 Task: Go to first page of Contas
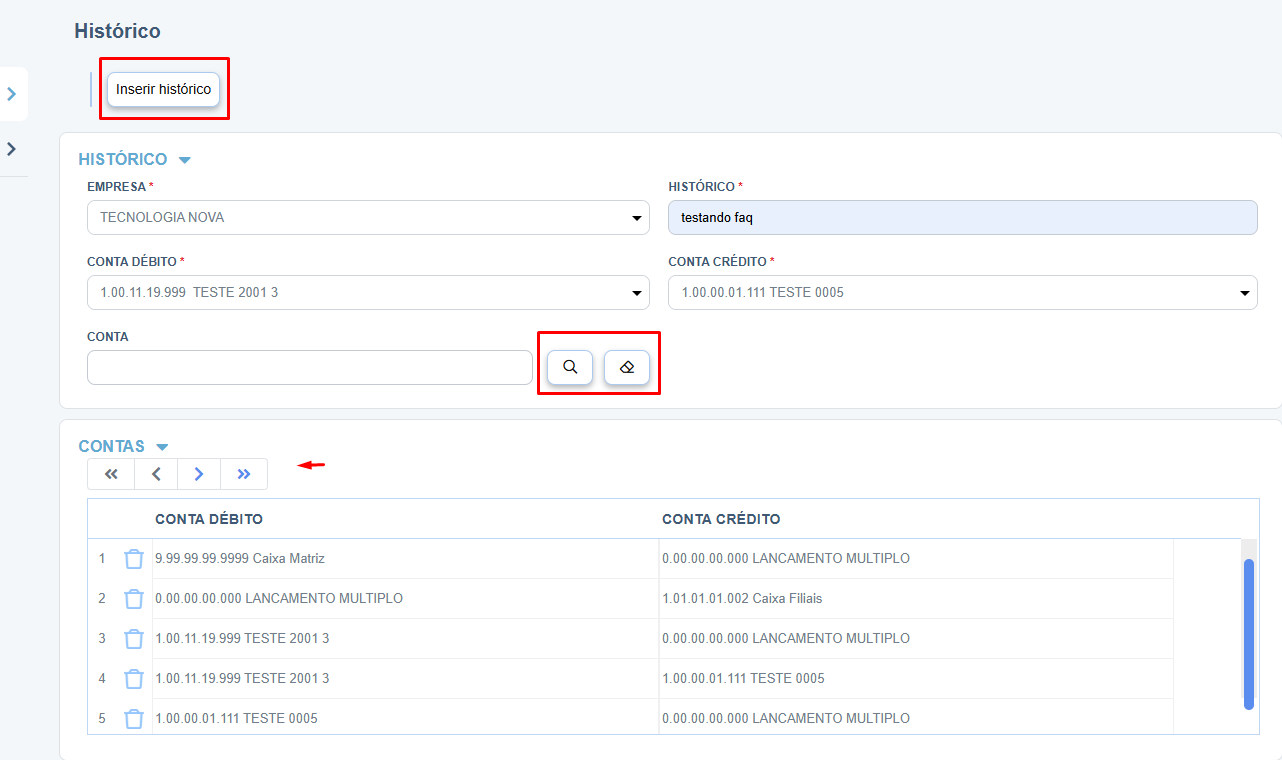111,474
